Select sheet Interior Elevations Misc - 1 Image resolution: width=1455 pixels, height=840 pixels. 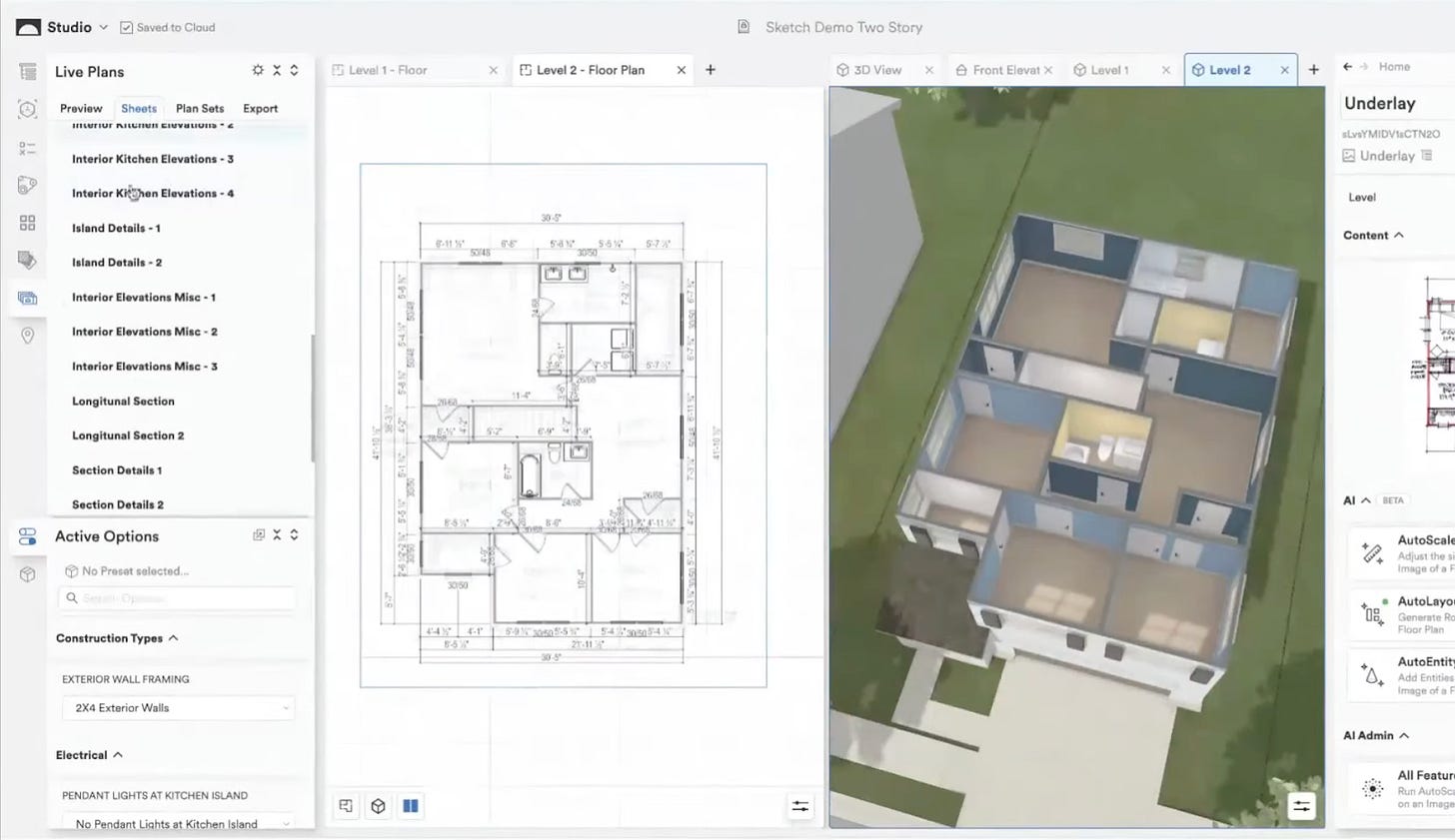[144, 298]
